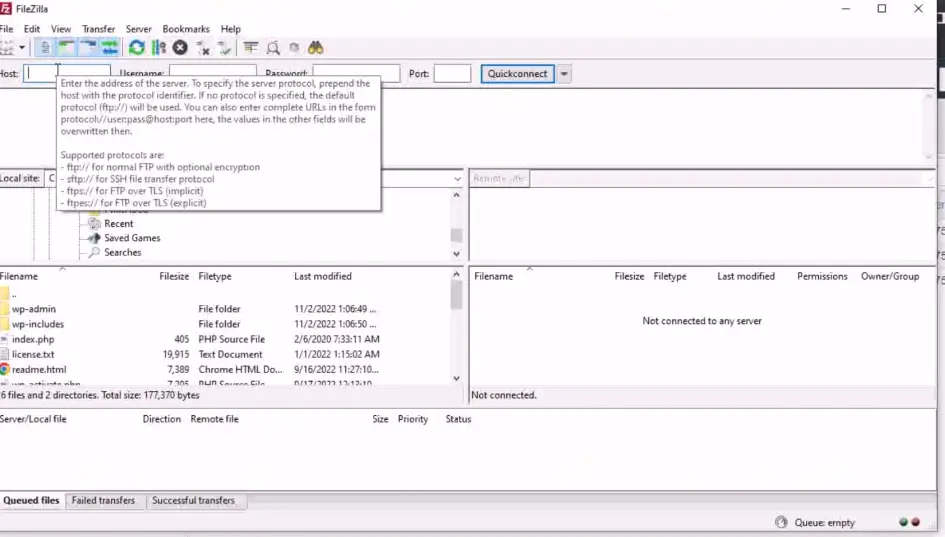
Task: Select the parent directory '..' entry
Action: point(14,294)
